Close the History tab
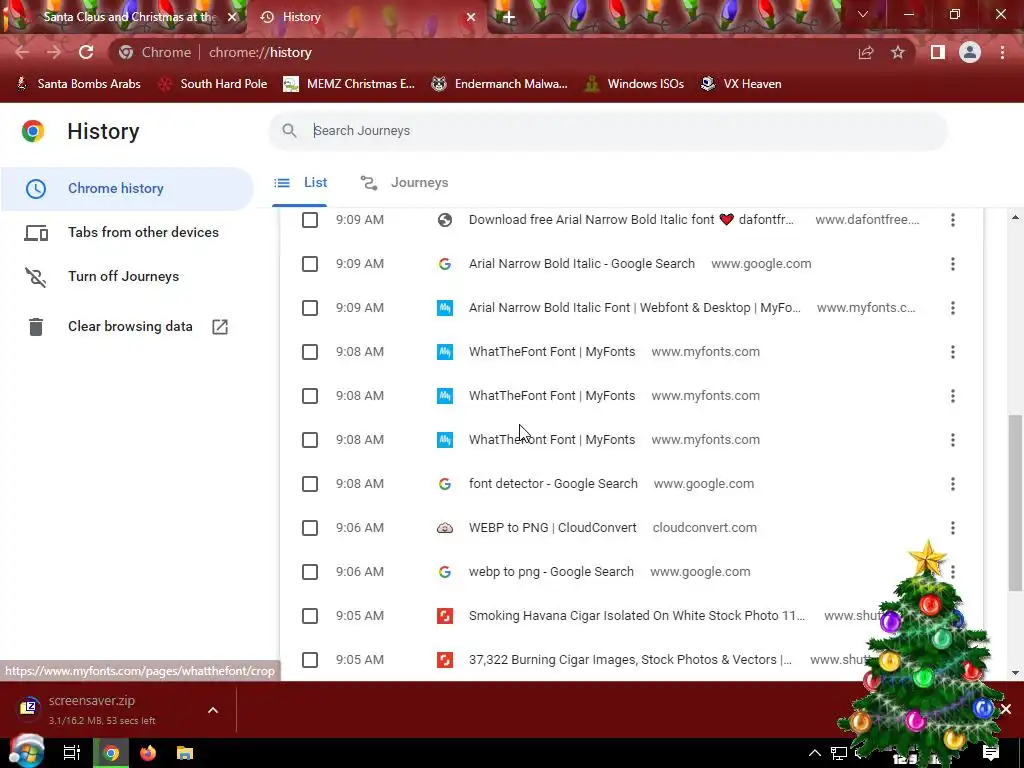Viewport: 1024px width, 768px height. tap(471, 17)
